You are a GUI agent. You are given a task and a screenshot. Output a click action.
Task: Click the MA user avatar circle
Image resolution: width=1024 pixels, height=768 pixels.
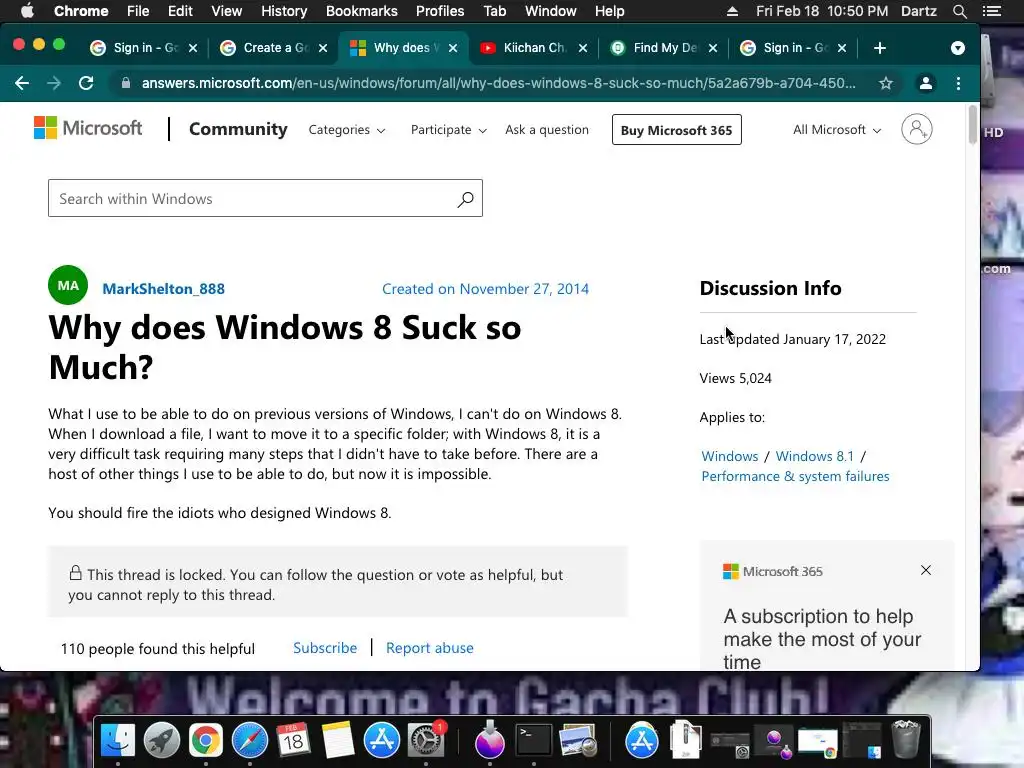click(68, 285)
